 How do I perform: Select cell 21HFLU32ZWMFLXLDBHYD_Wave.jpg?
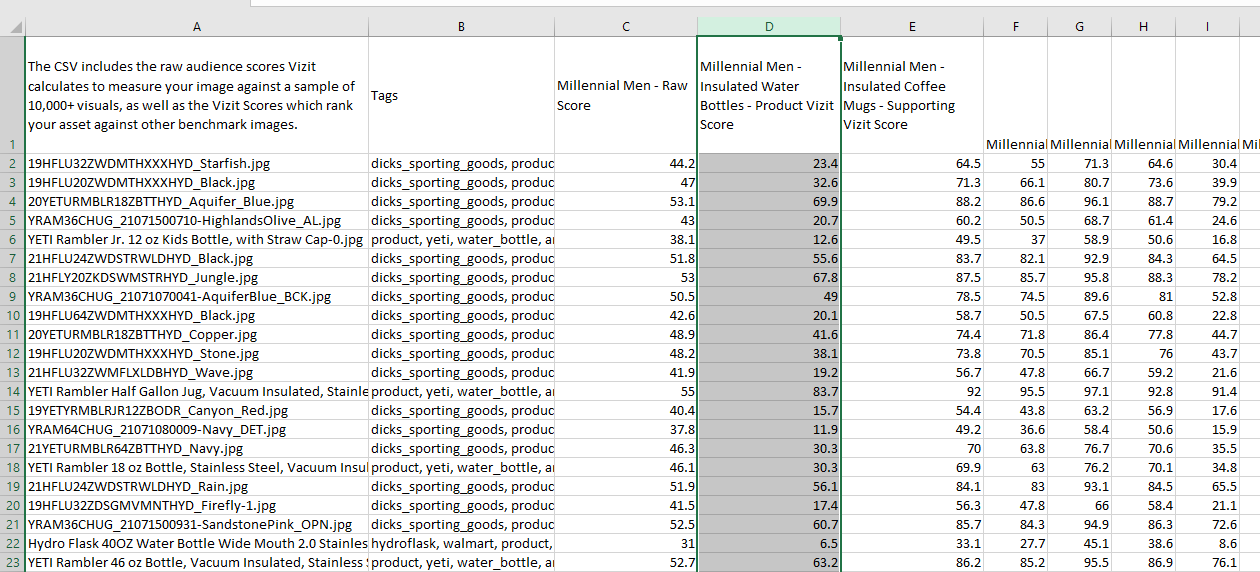pos(196,372)
